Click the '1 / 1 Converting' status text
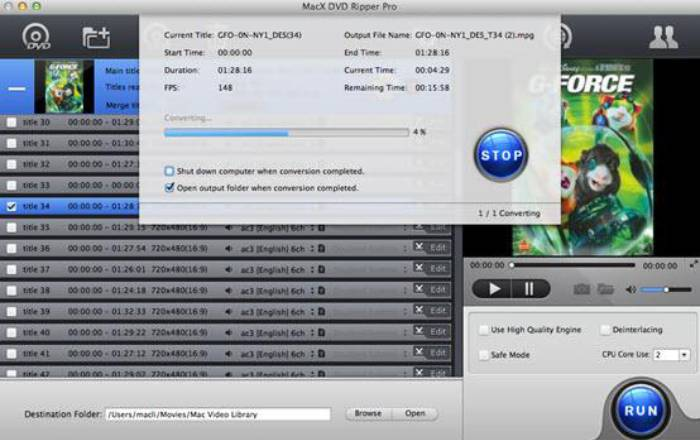Screen dimensions: 700x440 point(509,213)
